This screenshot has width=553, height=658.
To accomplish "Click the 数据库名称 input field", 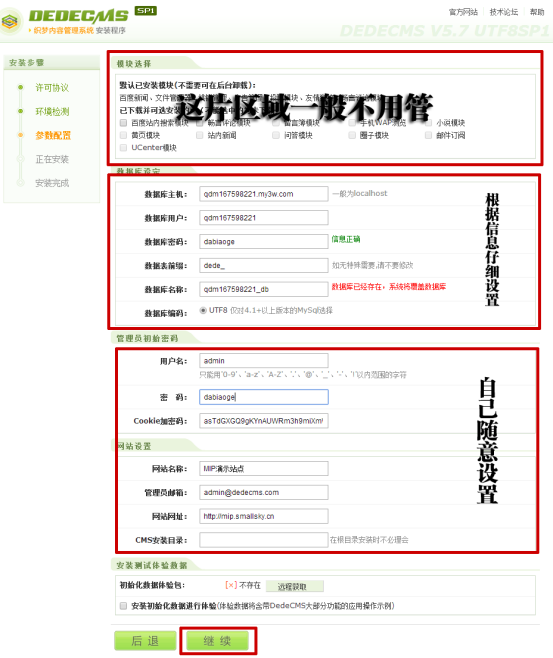I will tap(263, 289).
